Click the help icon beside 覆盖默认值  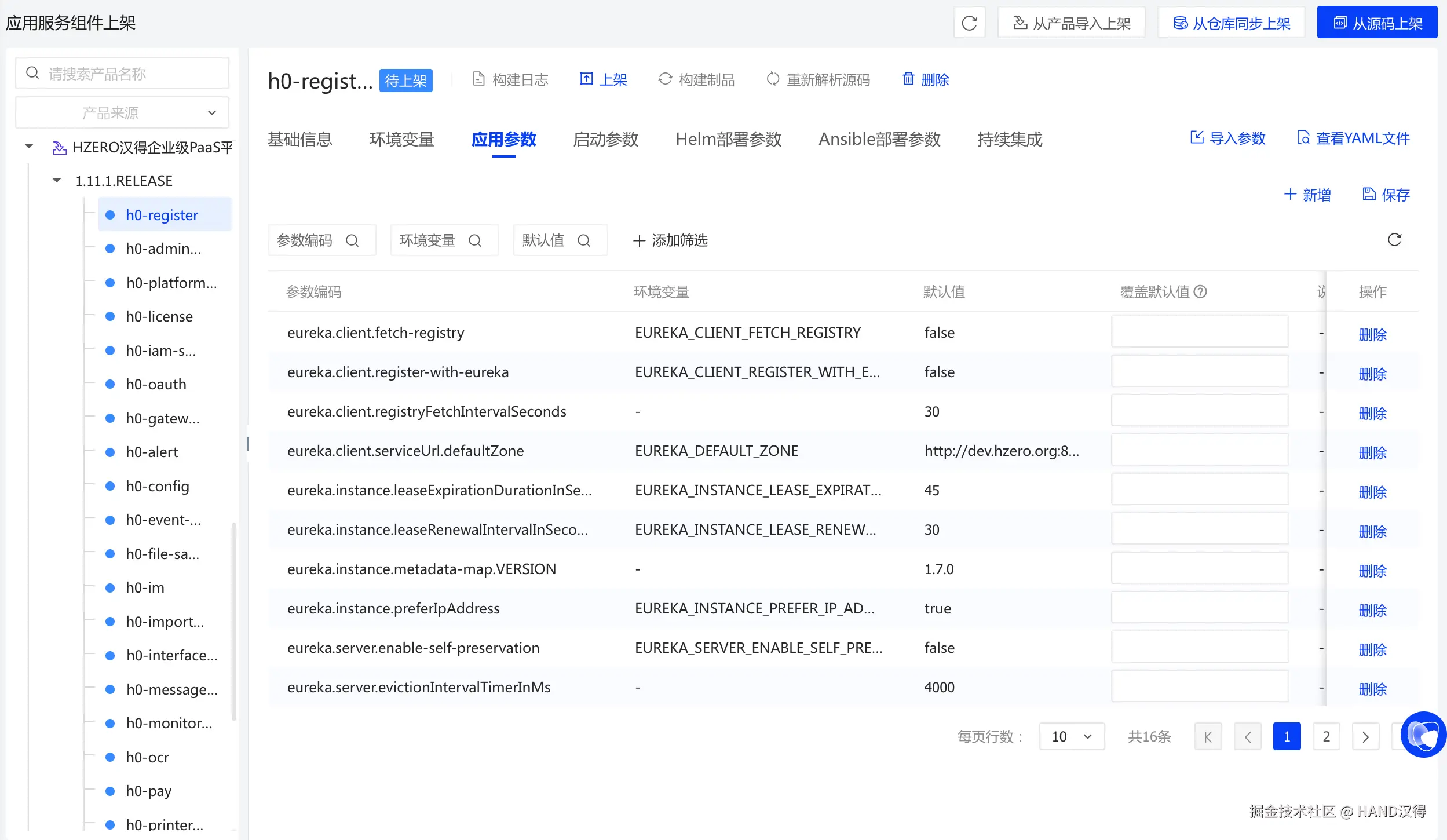[1201, 292]
